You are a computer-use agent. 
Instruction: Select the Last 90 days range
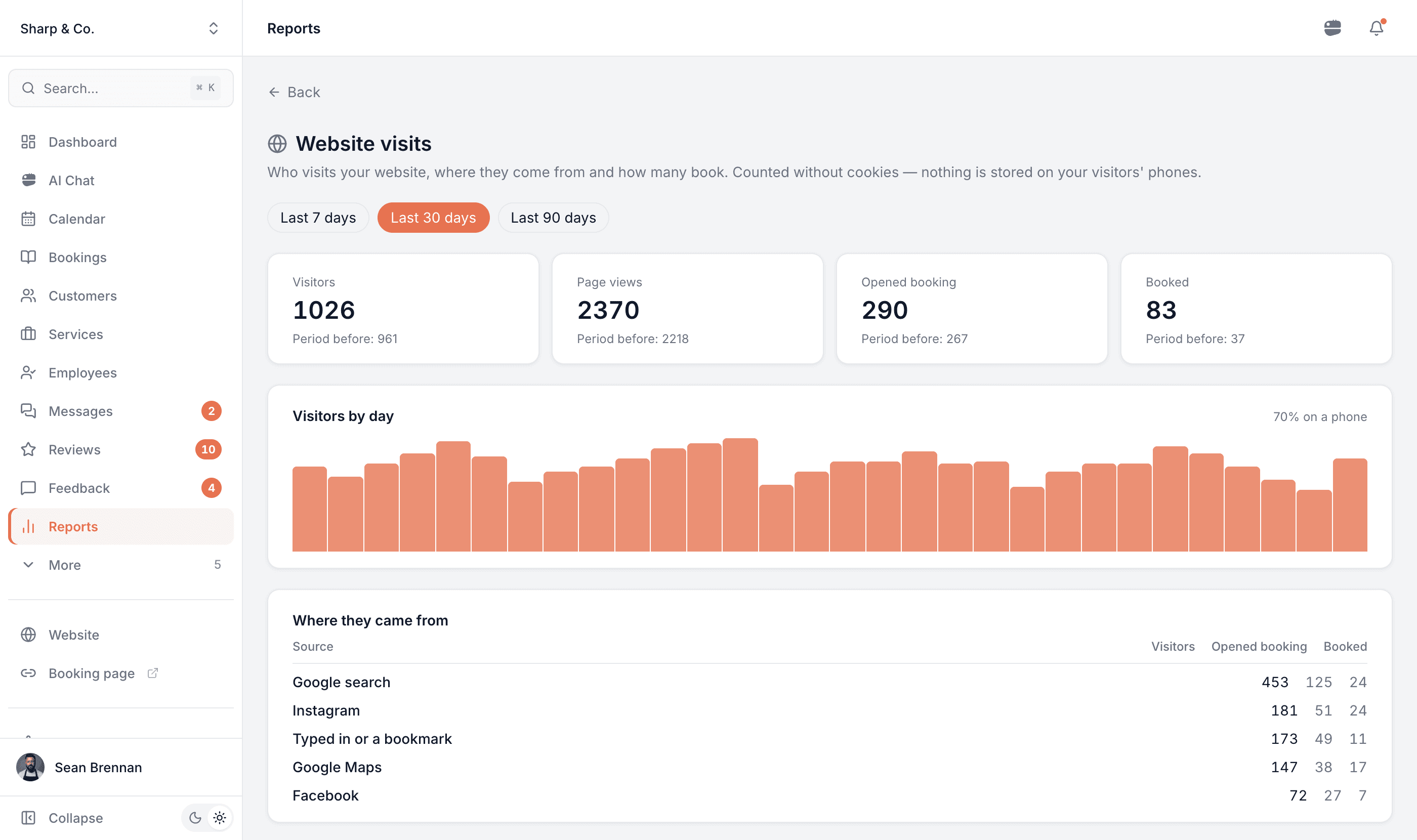point(553,218)
